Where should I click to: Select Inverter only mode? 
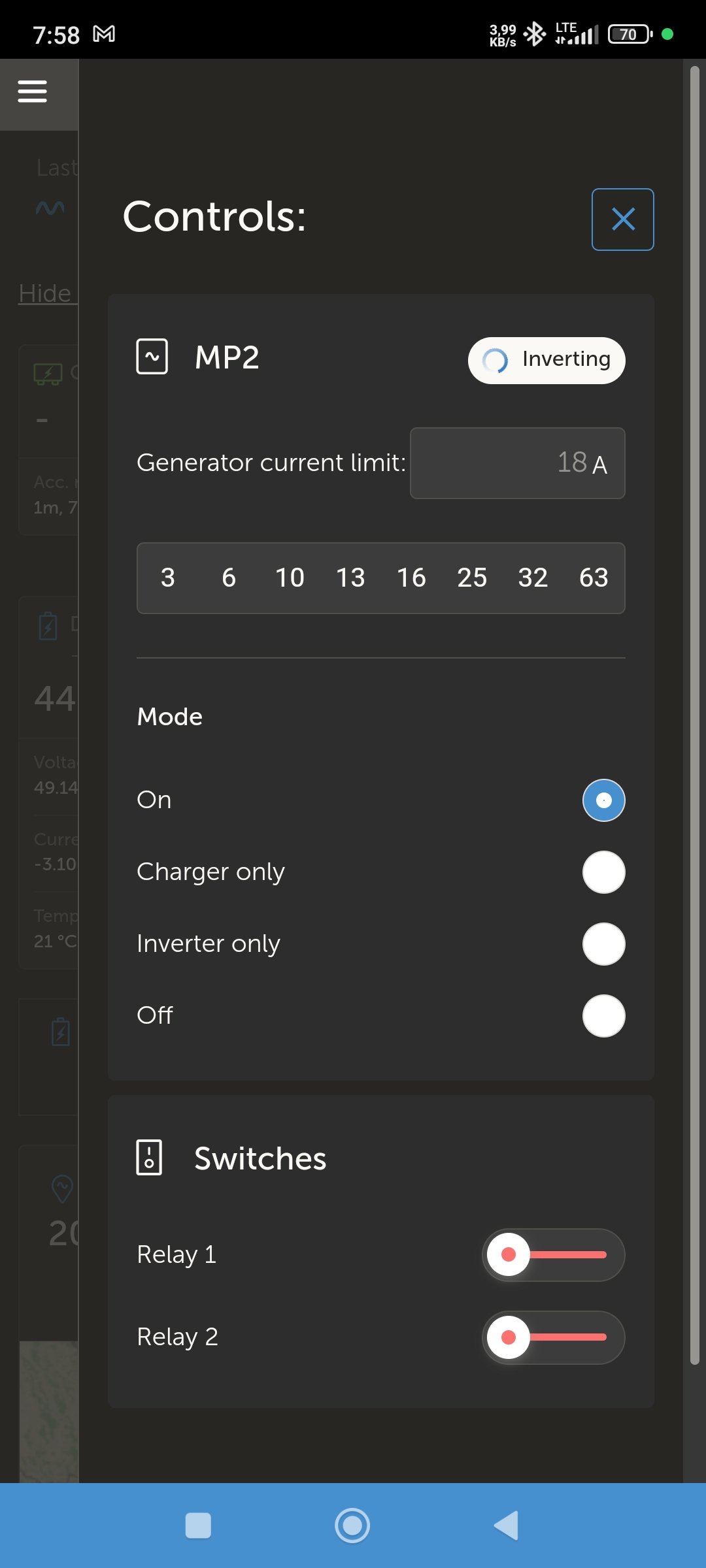pyautogui.click(x=603, y=944)
